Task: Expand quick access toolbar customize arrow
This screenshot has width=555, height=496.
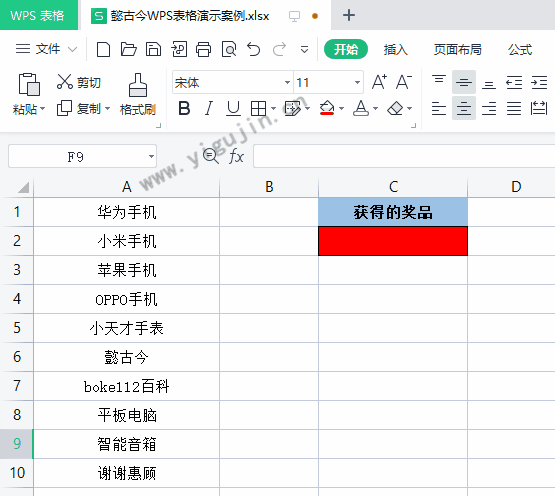Action: 304,50
